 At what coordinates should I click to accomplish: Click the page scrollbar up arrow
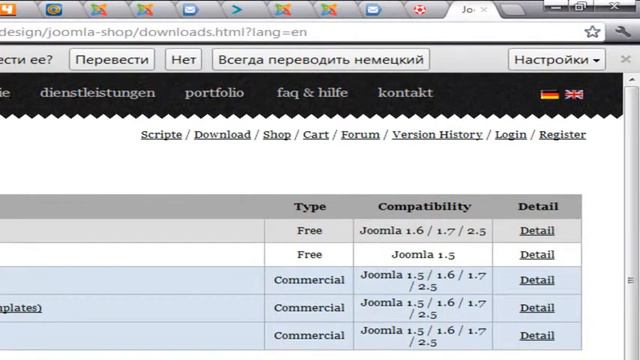point(632,80)
